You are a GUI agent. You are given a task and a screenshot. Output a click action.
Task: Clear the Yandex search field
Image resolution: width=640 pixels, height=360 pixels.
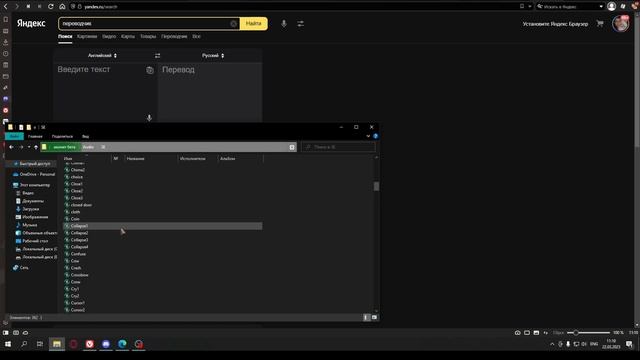[x=233, y=24]
